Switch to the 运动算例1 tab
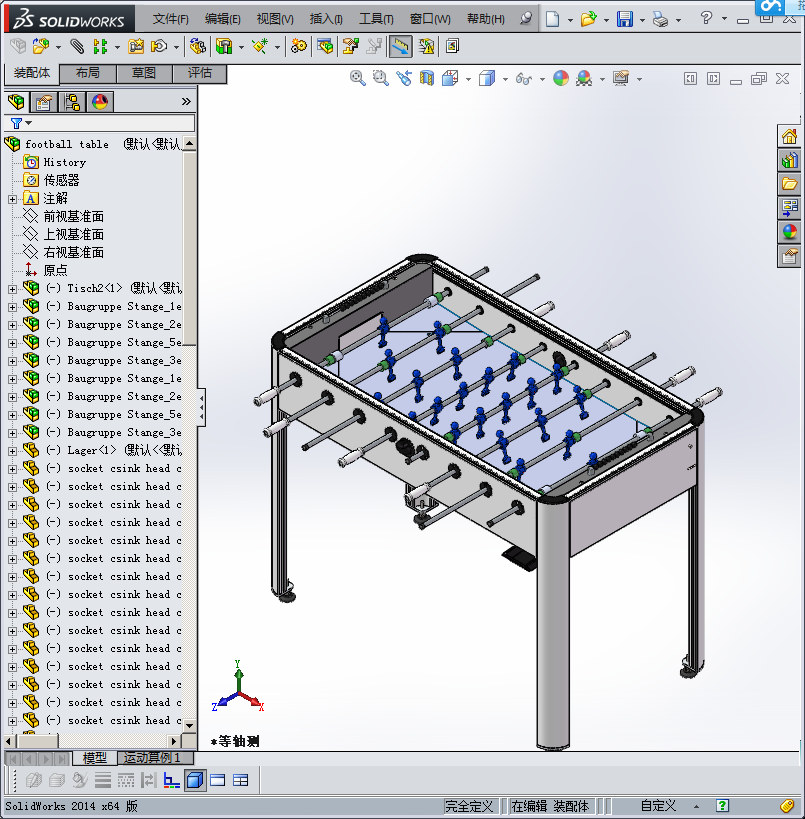Image resolution: width=805 pixels, height=819 pixels. (155, 757)
